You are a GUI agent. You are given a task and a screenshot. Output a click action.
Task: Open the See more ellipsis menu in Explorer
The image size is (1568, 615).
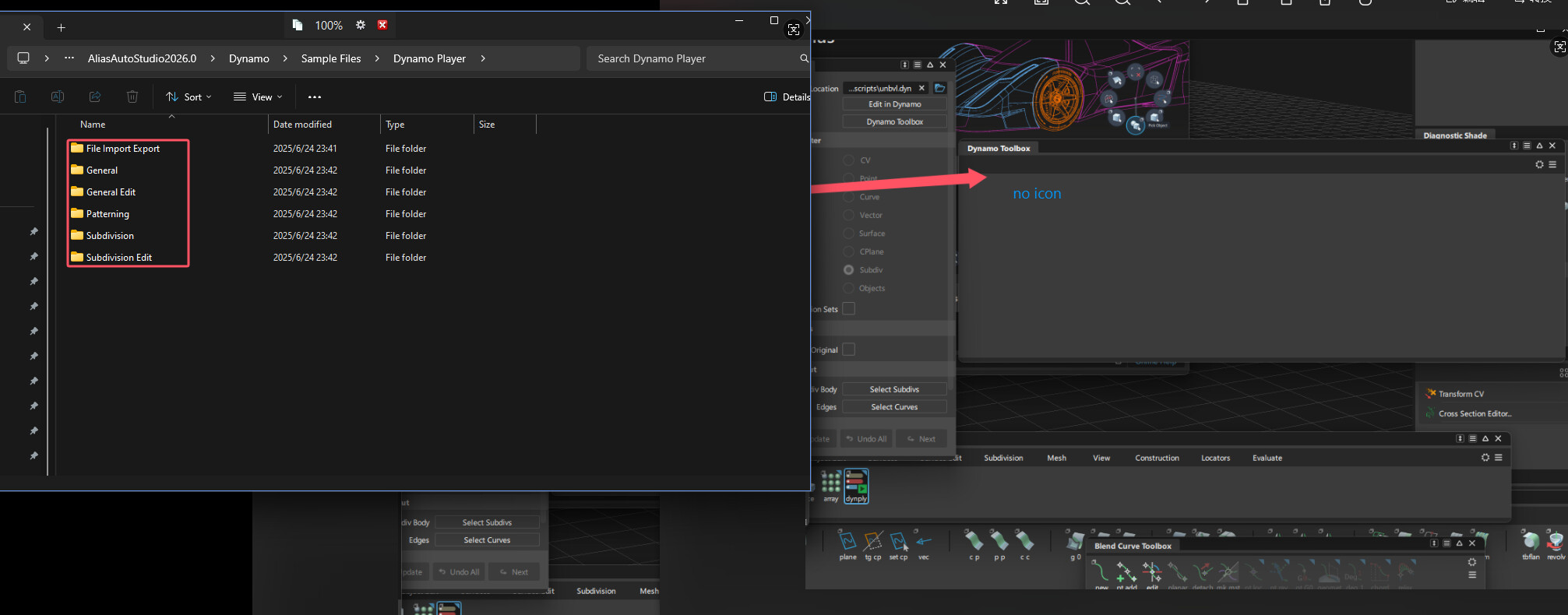tap(315, 97)
